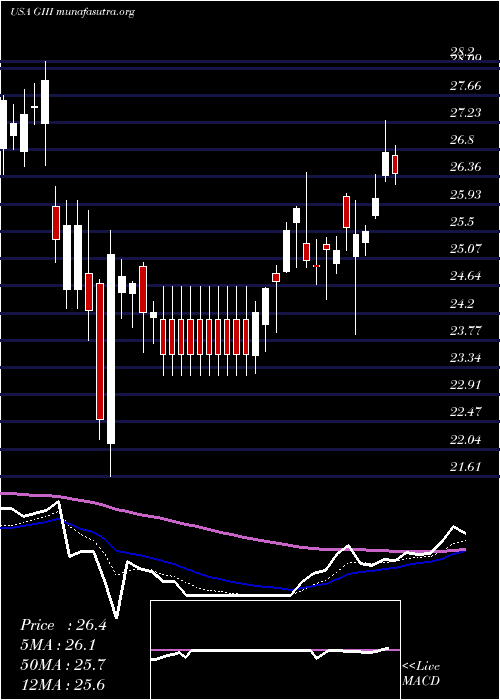Click inside the MACD indicator panel
Screen dimensions: 500x700
coord(275,650)
